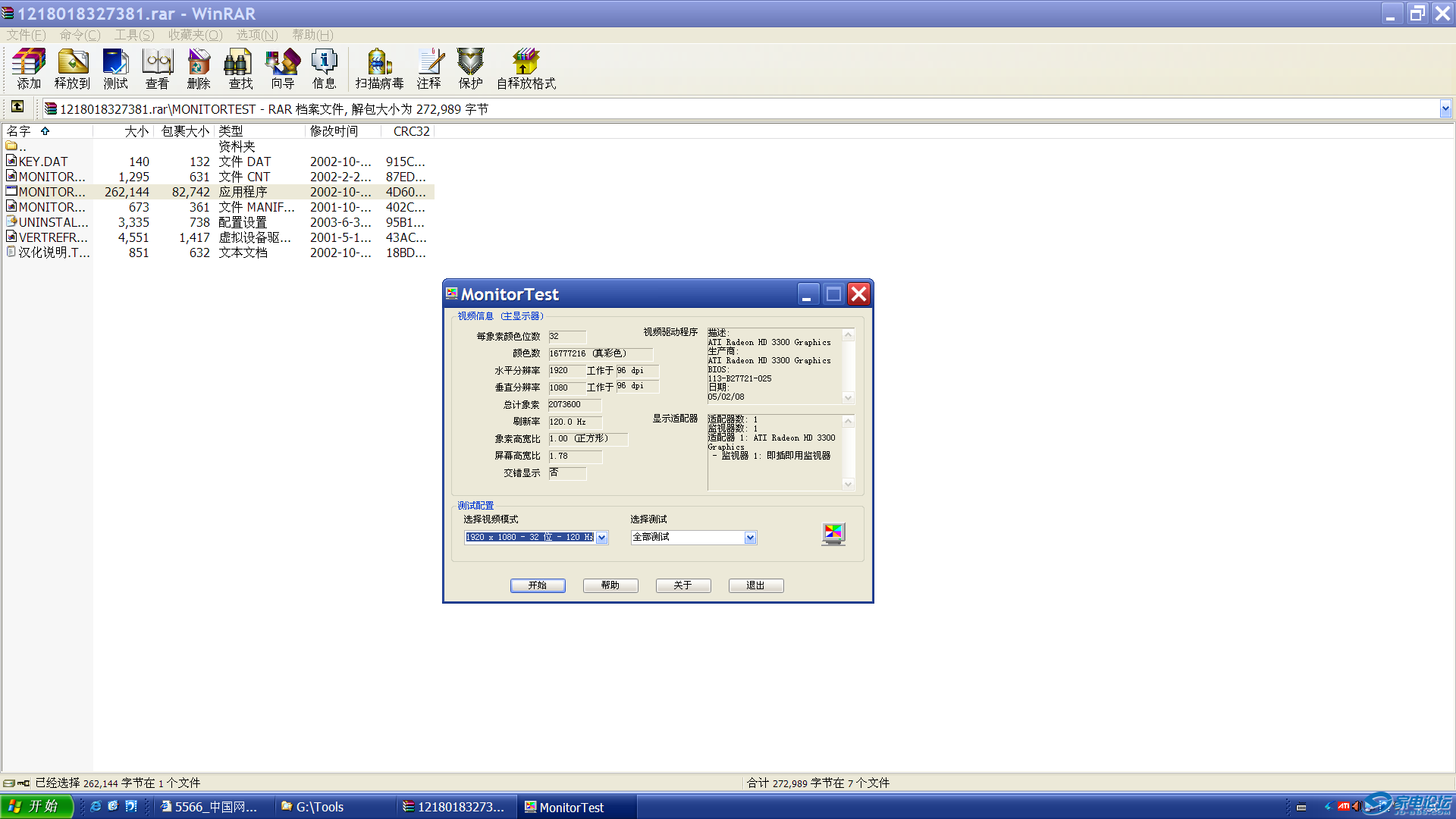
Task: Open the 选项(N) menu
Action: [x=257, y=35]
